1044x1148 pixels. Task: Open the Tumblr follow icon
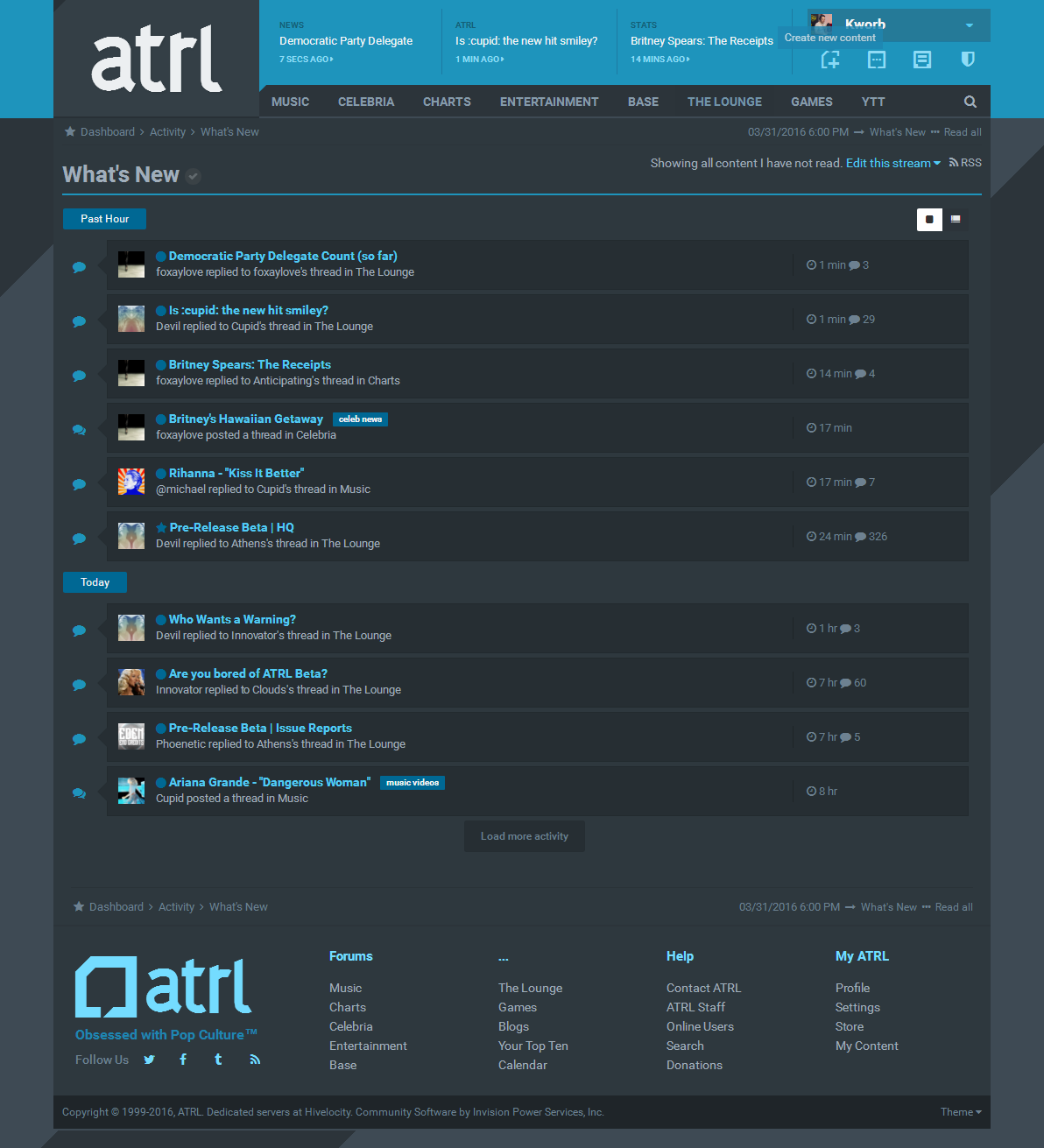click(x=218, y=1060)
